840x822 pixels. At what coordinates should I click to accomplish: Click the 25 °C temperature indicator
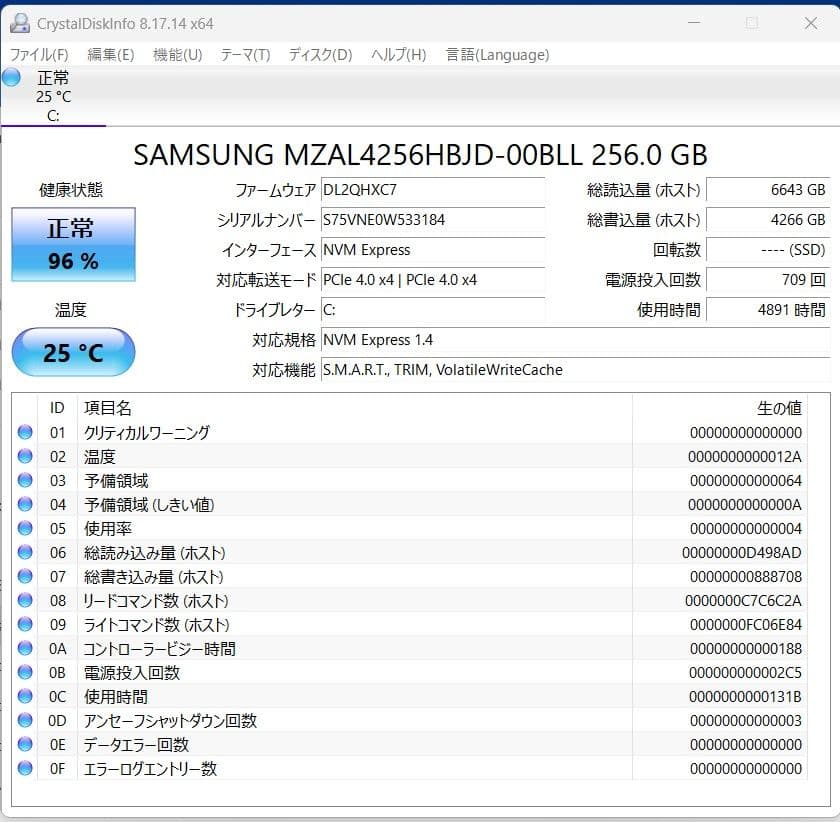pyautogui.click(x=72, y=352)
